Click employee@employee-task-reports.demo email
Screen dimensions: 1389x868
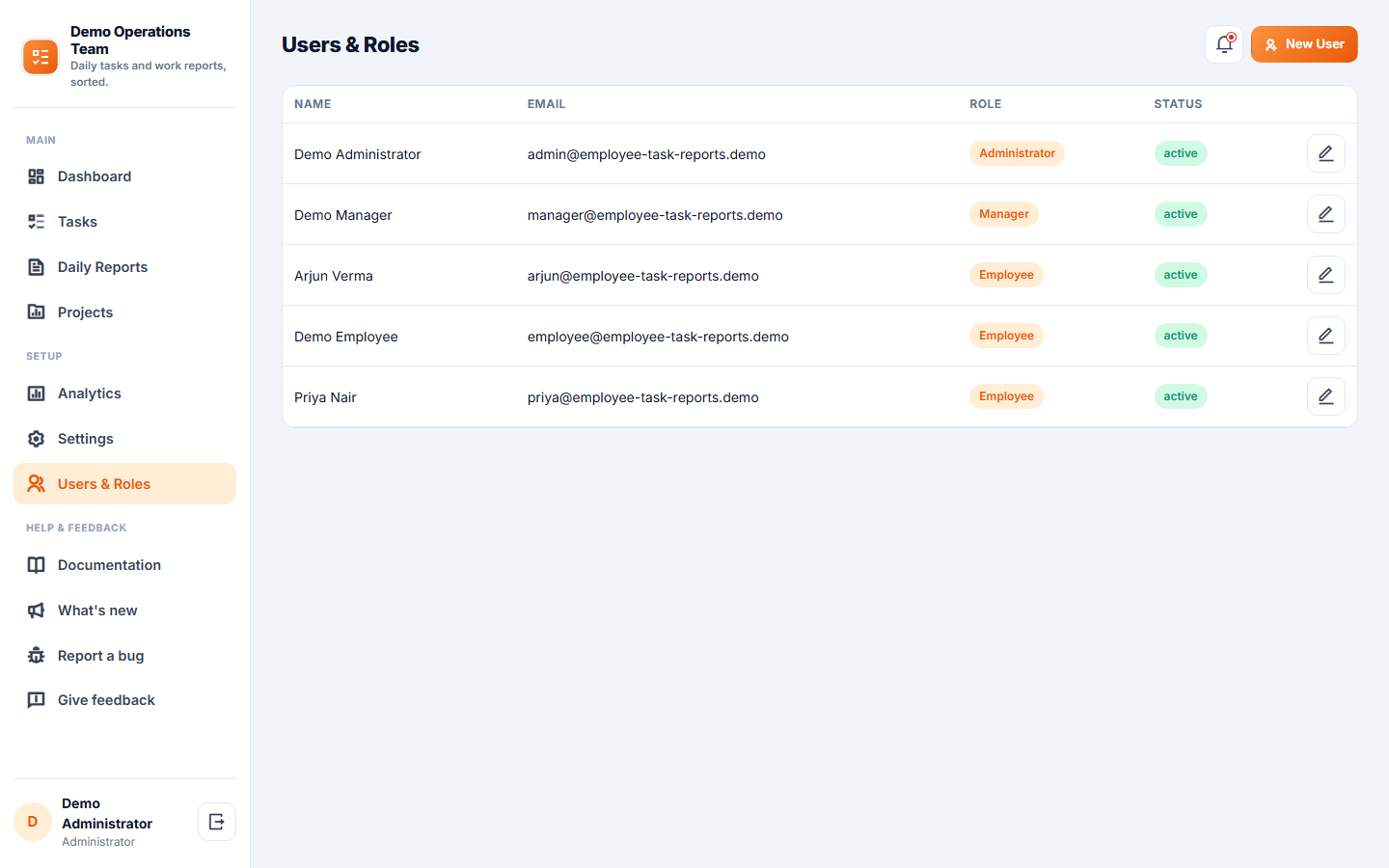(x=658, y=337)
